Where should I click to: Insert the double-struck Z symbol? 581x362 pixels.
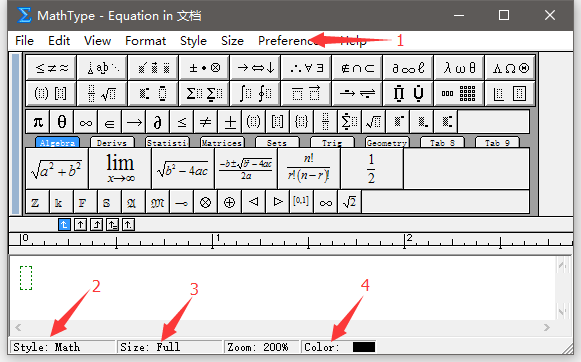[x=38, y=202]
